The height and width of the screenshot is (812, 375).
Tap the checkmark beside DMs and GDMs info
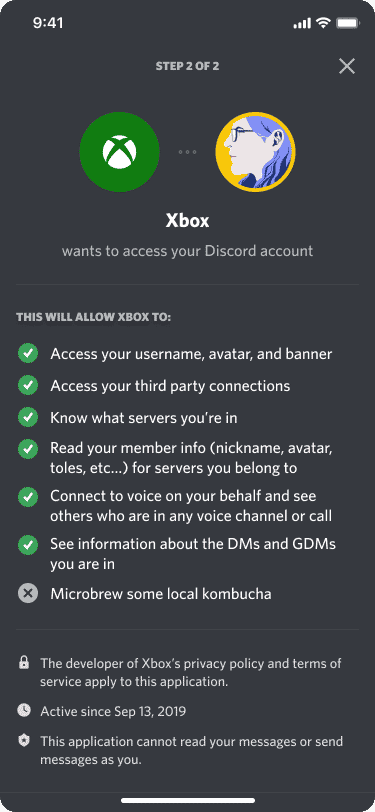point(28,545)
